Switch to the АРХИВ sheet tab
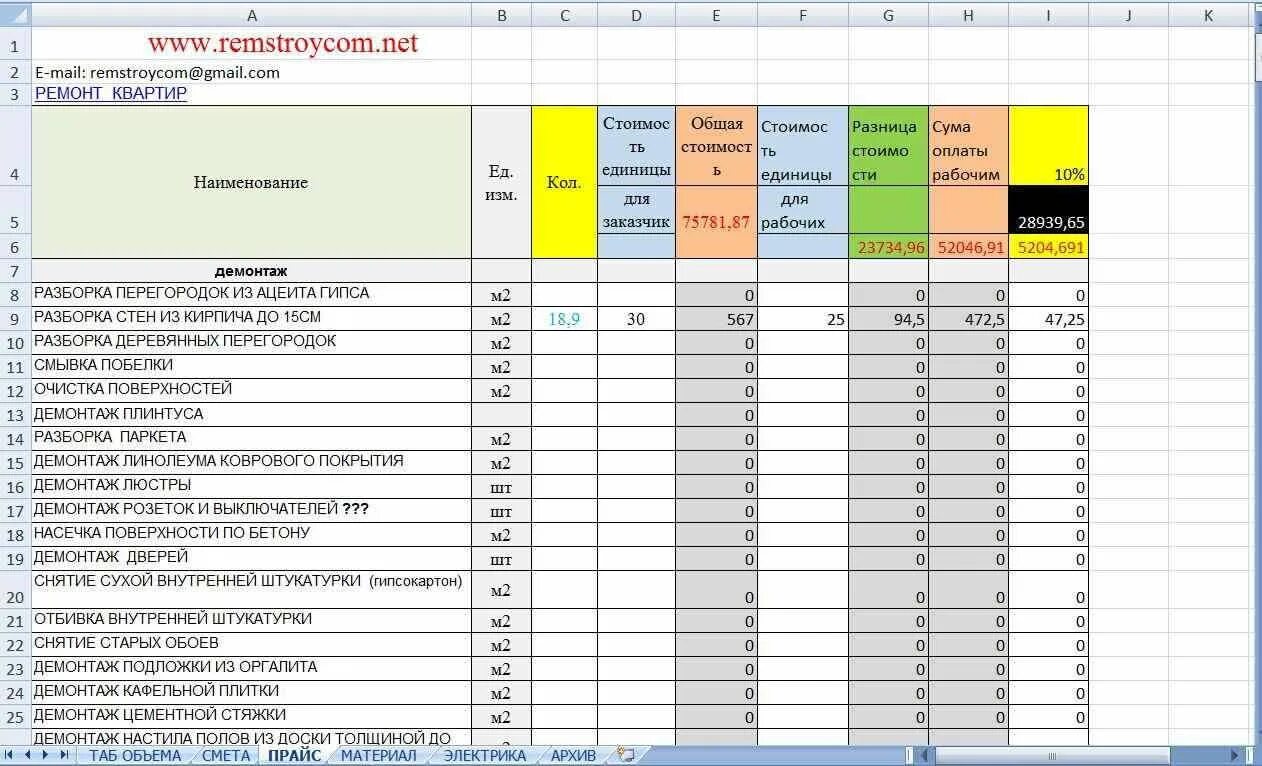This screenshot has width=1262, height=766. point(573,755)
